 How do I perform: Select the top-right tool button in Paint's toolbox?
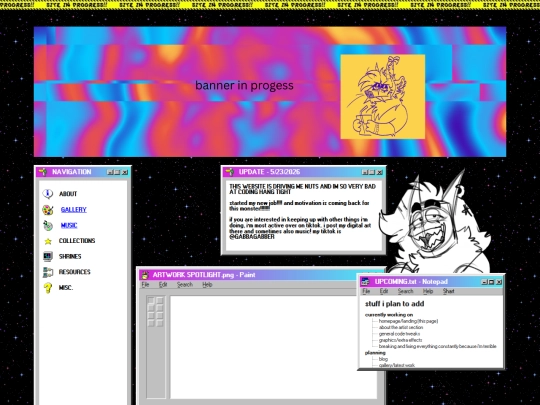pos(159,301)
